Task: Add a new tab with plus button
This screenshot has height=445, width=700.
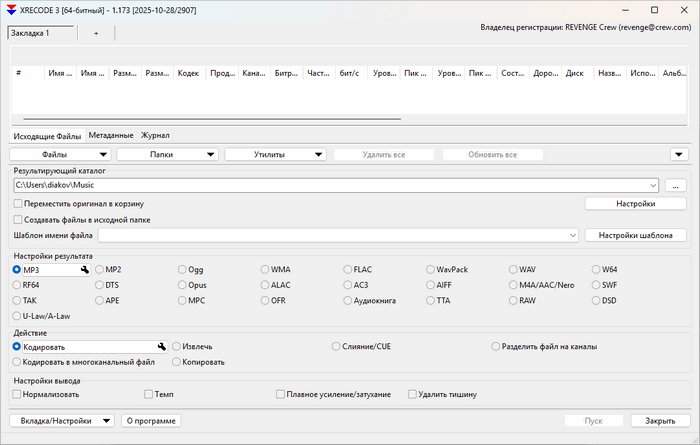Action: click(96, 33)
